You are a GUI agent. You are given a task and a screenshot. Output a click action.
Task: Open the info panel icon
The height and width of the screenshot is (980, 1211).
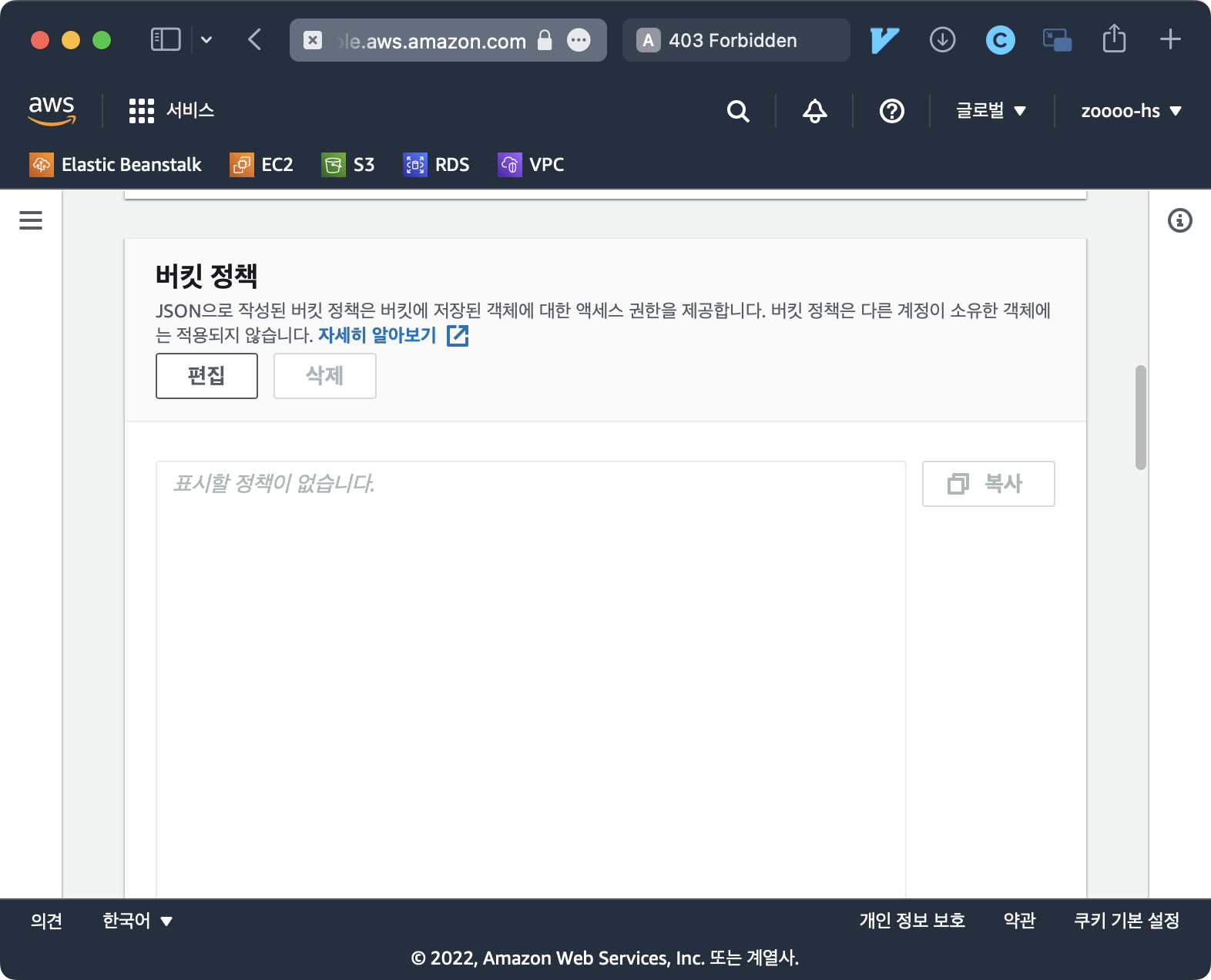1179,220
